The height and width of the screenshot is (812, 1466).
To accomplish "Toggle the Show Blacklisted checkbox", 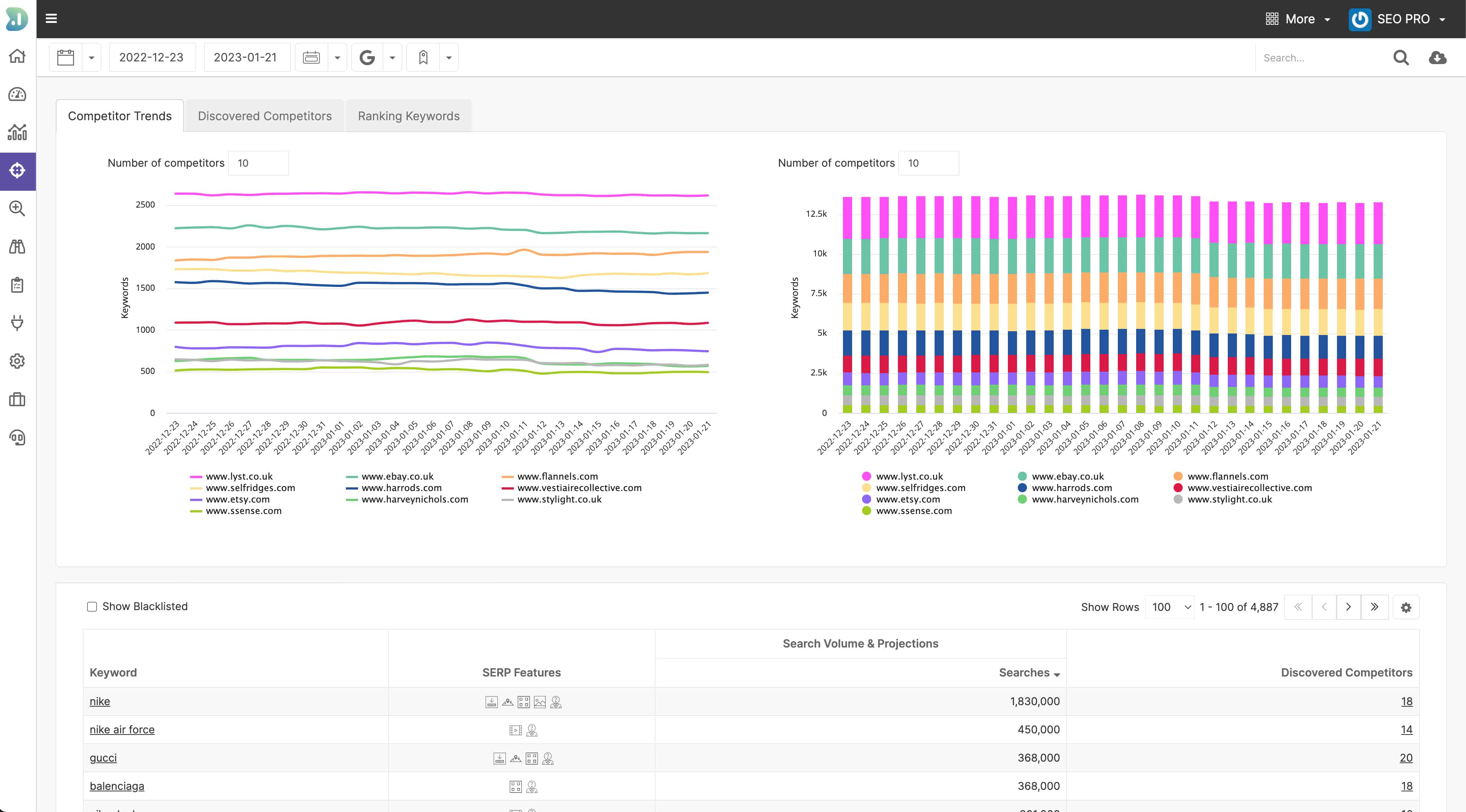I will pyautogui.click(x=92, y=607).
